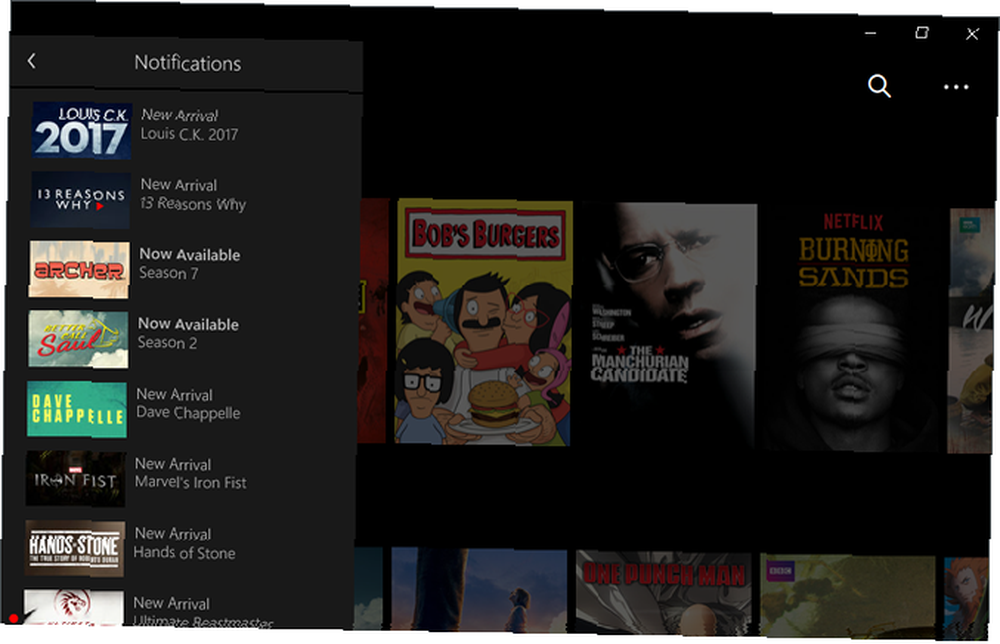Select The Manchurian Candidate poster
Viewport: 1000px width, 644px height.
(x=669, y=326)
